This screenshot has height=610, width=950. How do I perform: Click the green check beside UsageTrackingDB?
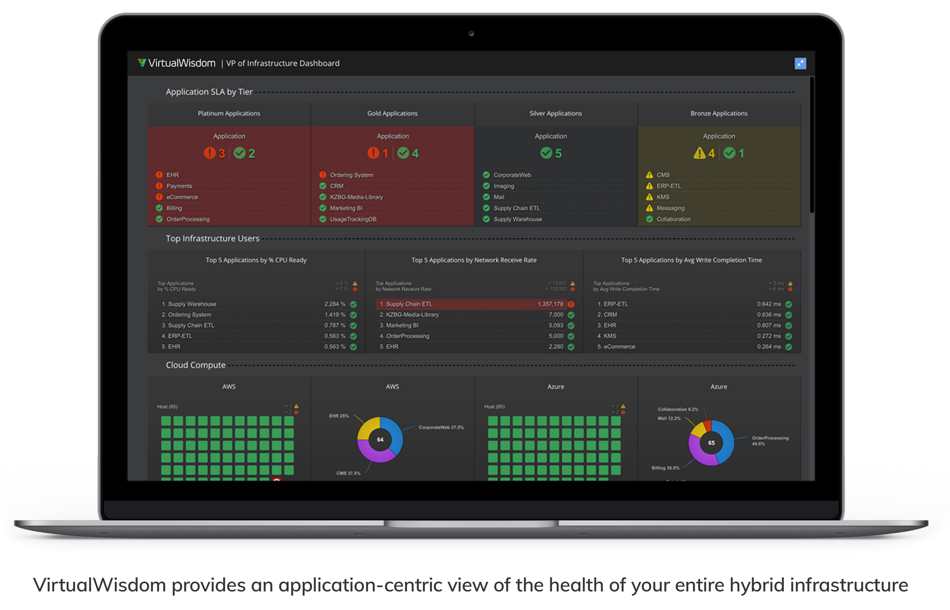click(323, 219)
